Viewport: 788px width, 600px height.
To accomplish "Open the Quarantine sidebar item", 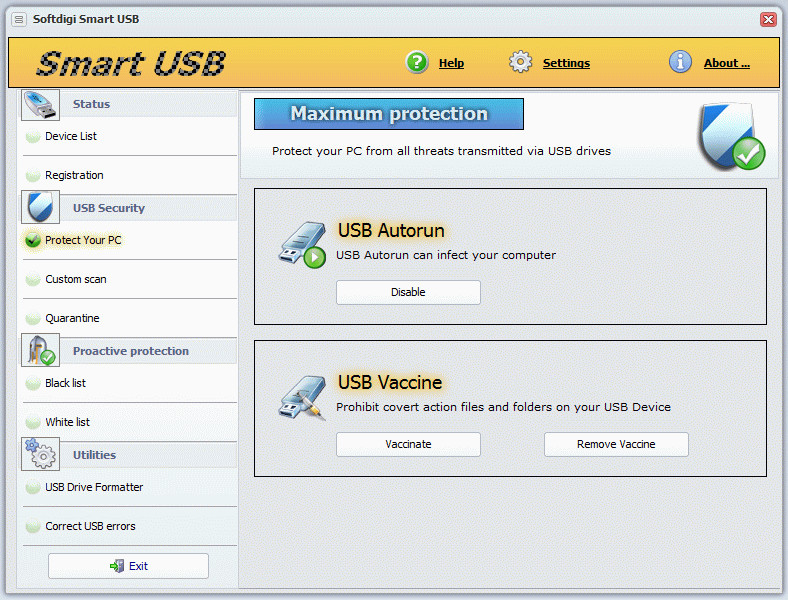I will pos(72,319).
